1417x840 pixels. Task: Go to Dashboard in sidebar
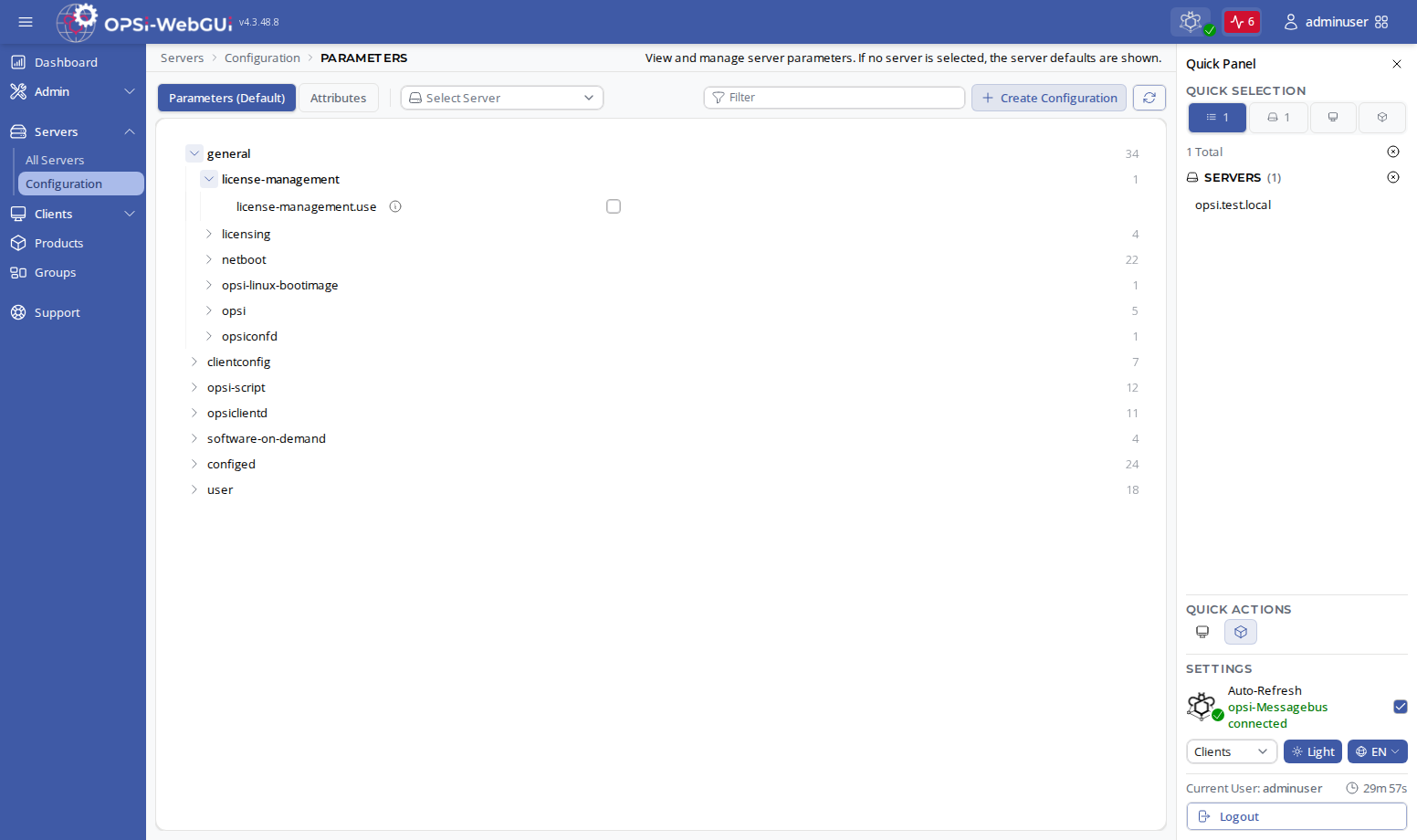[x=73, y=62]
